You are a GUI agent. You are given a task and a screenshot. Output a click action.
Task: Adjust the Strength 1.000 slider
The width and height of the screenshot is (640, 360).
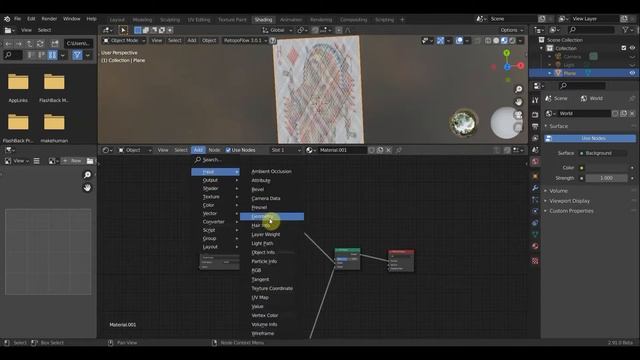(606, 178)
